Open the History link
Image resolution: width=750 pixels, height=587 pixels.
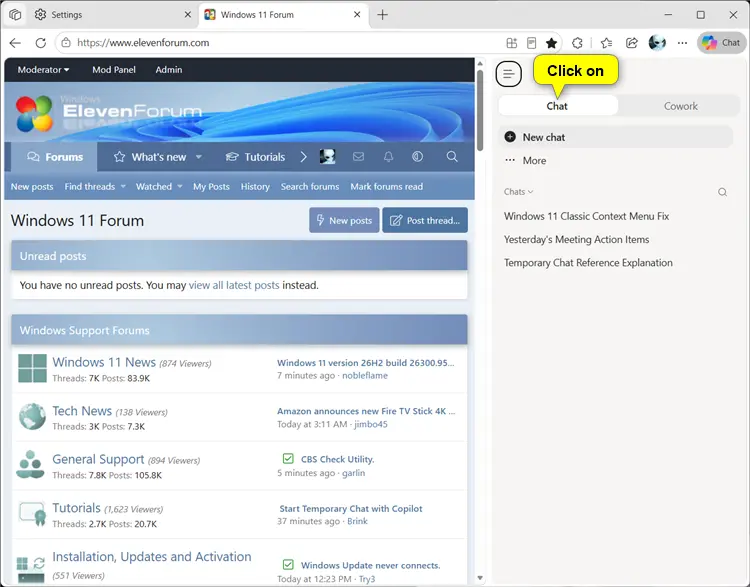click(x=255, y=187)
